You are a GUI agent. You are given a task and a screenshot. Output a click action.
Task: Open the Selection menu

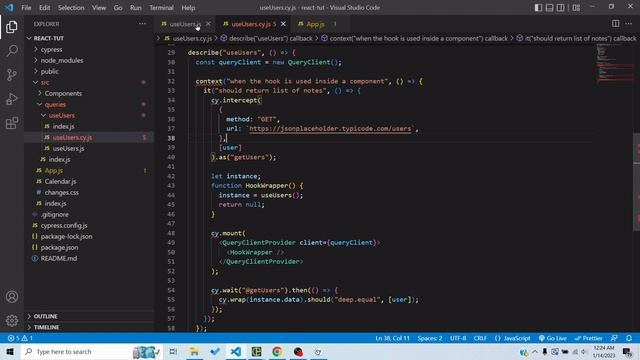click(x=71, y=8)
